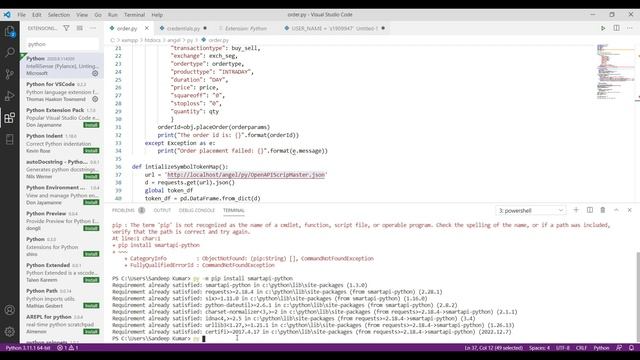Switch to the credentials.py editor tab
This screenshot has height=360, width=640.
(183, 28)
